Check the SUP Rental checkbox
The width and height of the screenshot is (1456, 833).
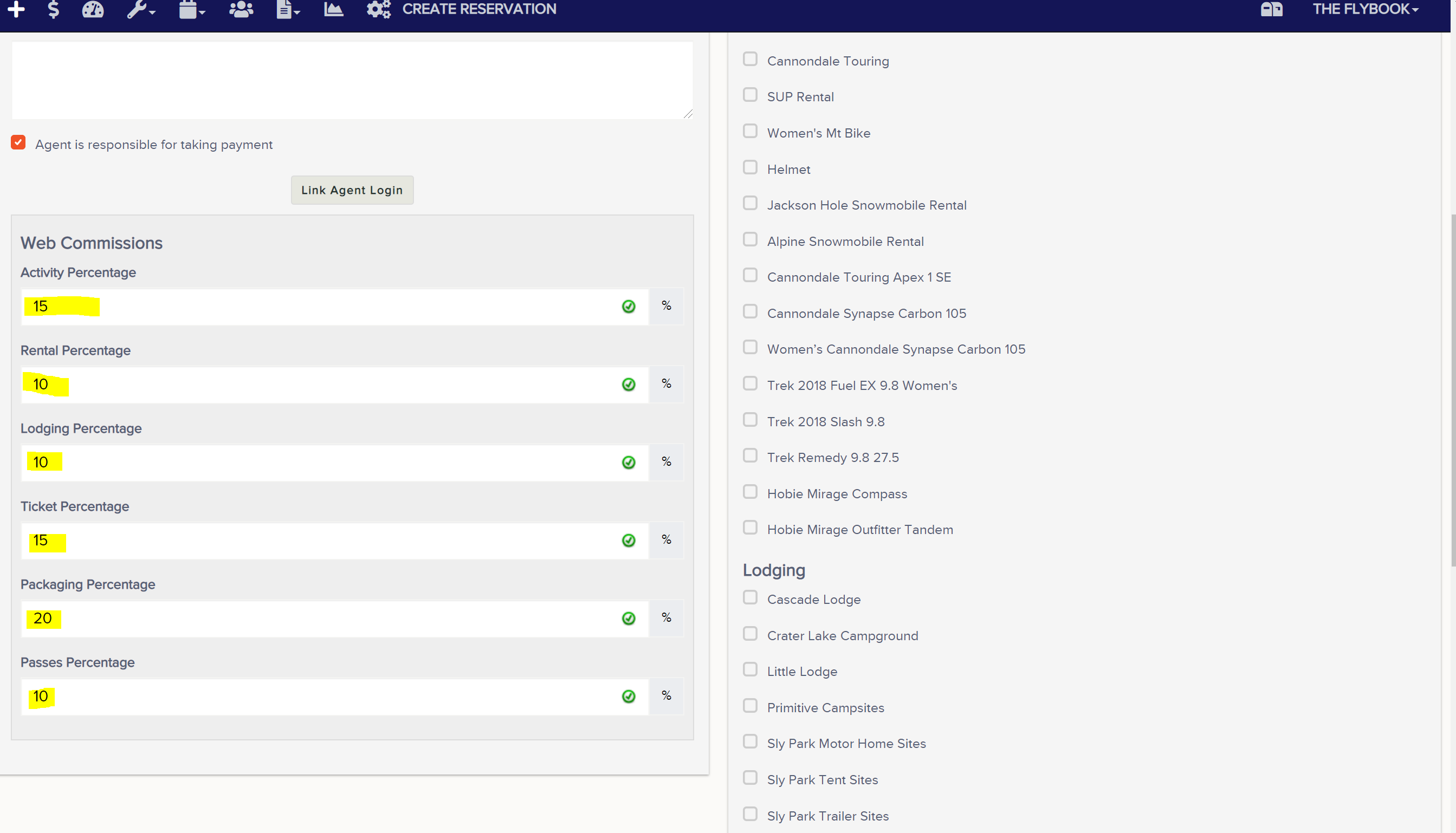coord(750,95)
